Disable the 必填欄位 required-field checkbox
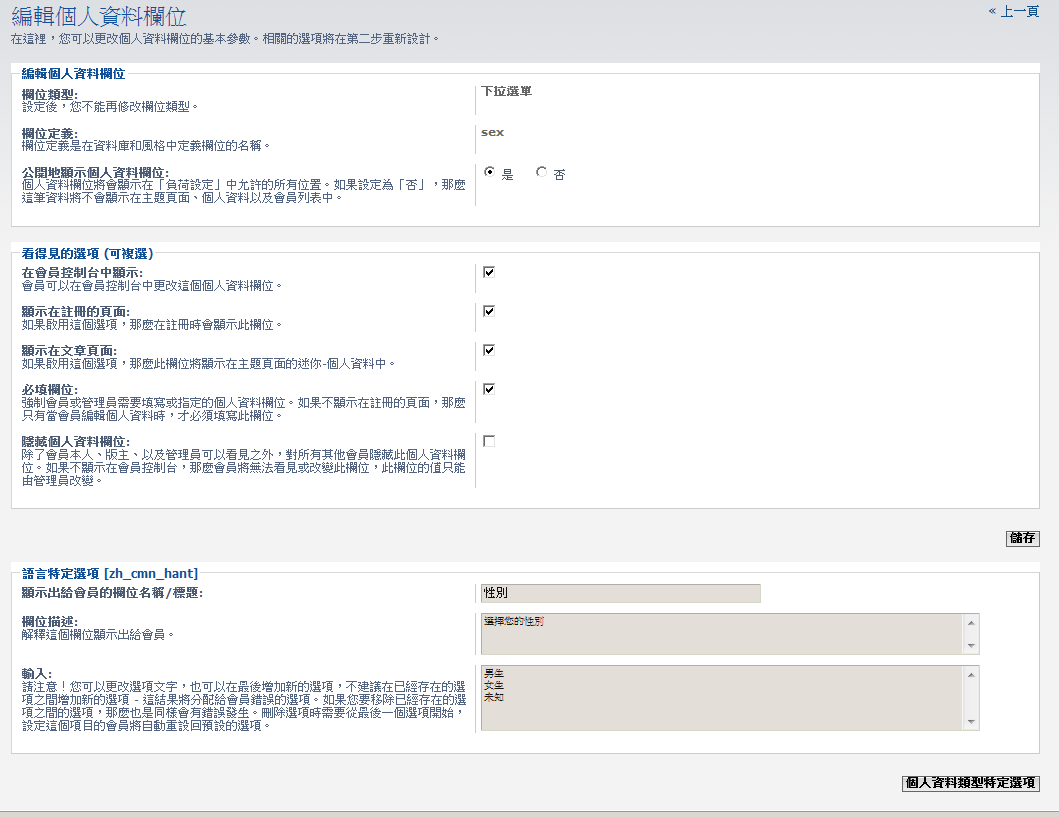This screenshot has height=817, width=1059. (x=489, y=389)
